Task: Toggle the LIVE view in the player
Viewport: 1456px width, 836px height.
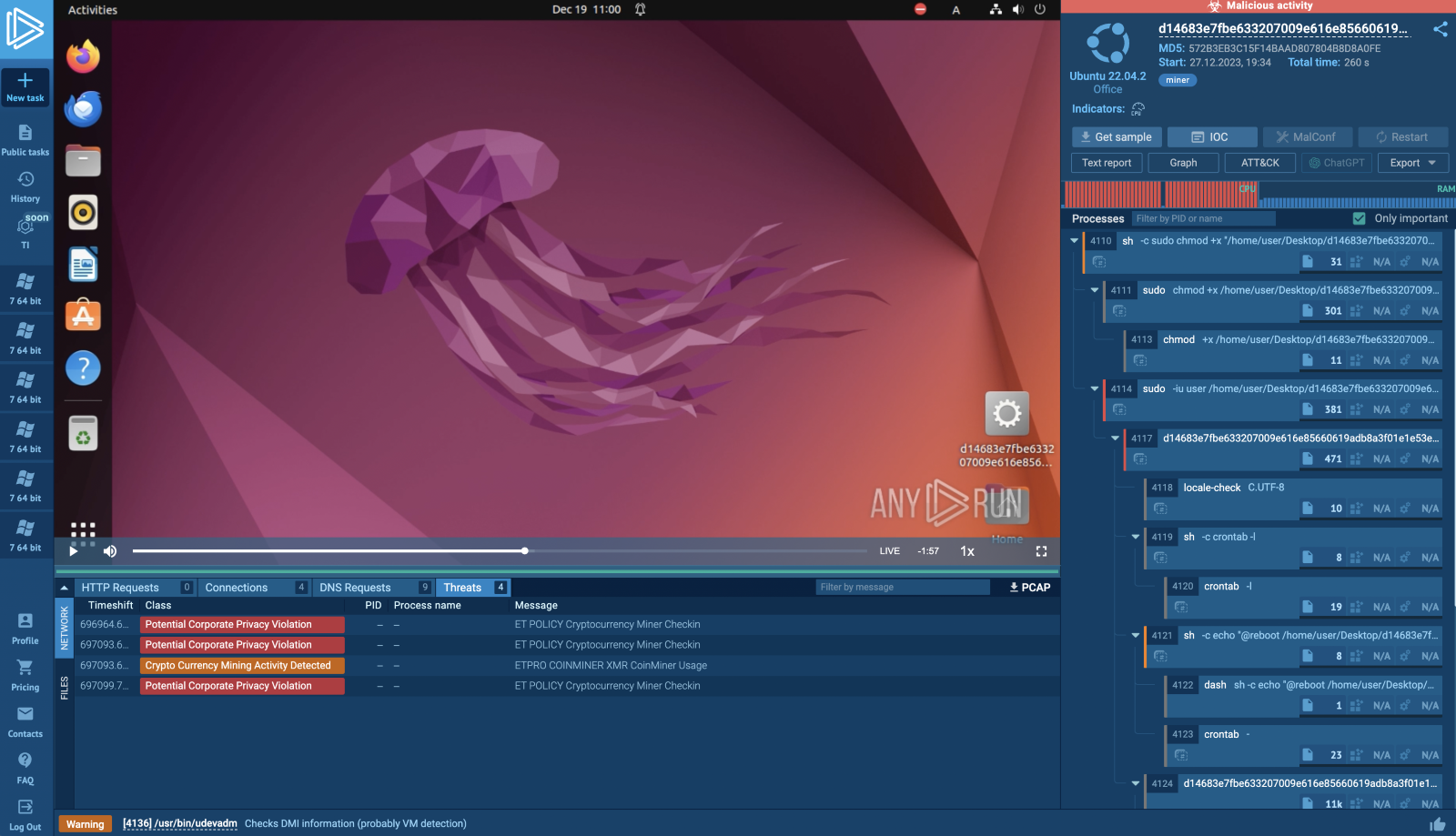Action: coord(889,550)
